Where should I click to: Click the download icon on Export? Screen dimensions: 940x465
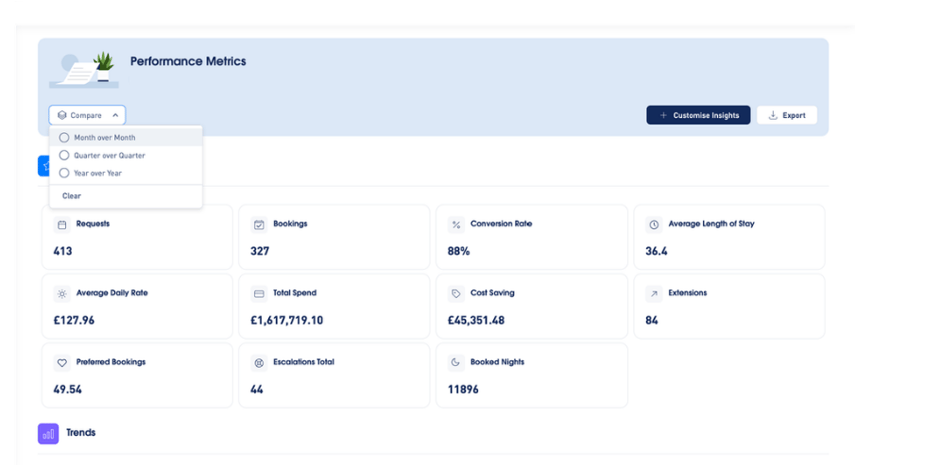tap(773, 115)
